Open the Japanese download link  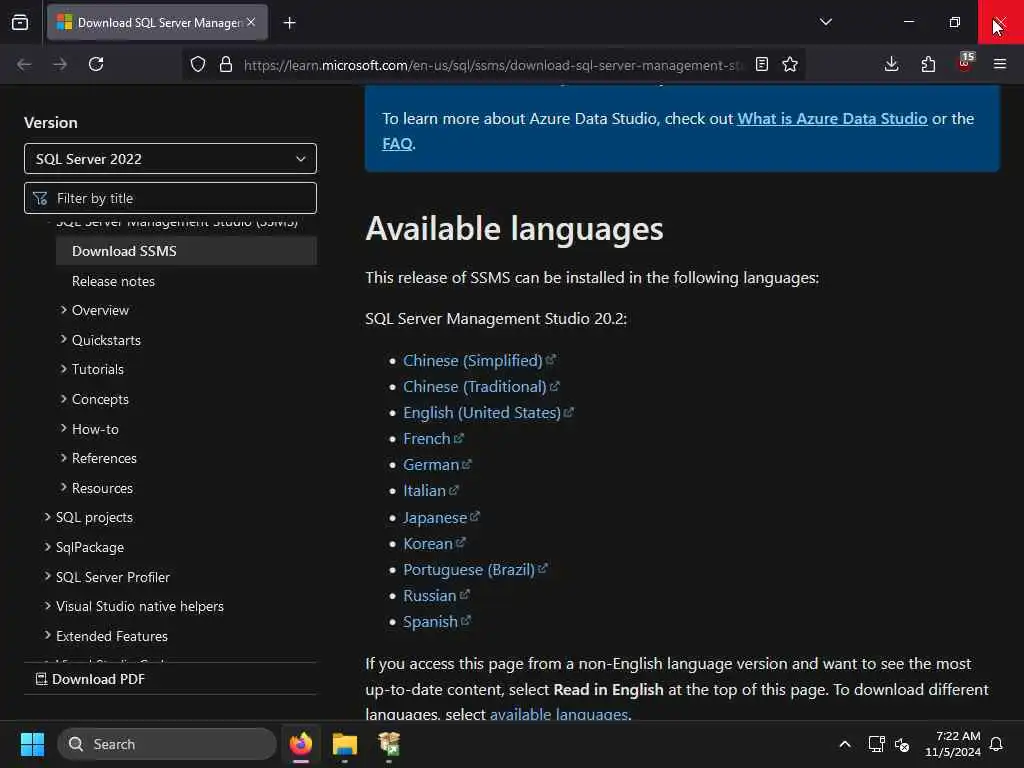tap(441, 518)
